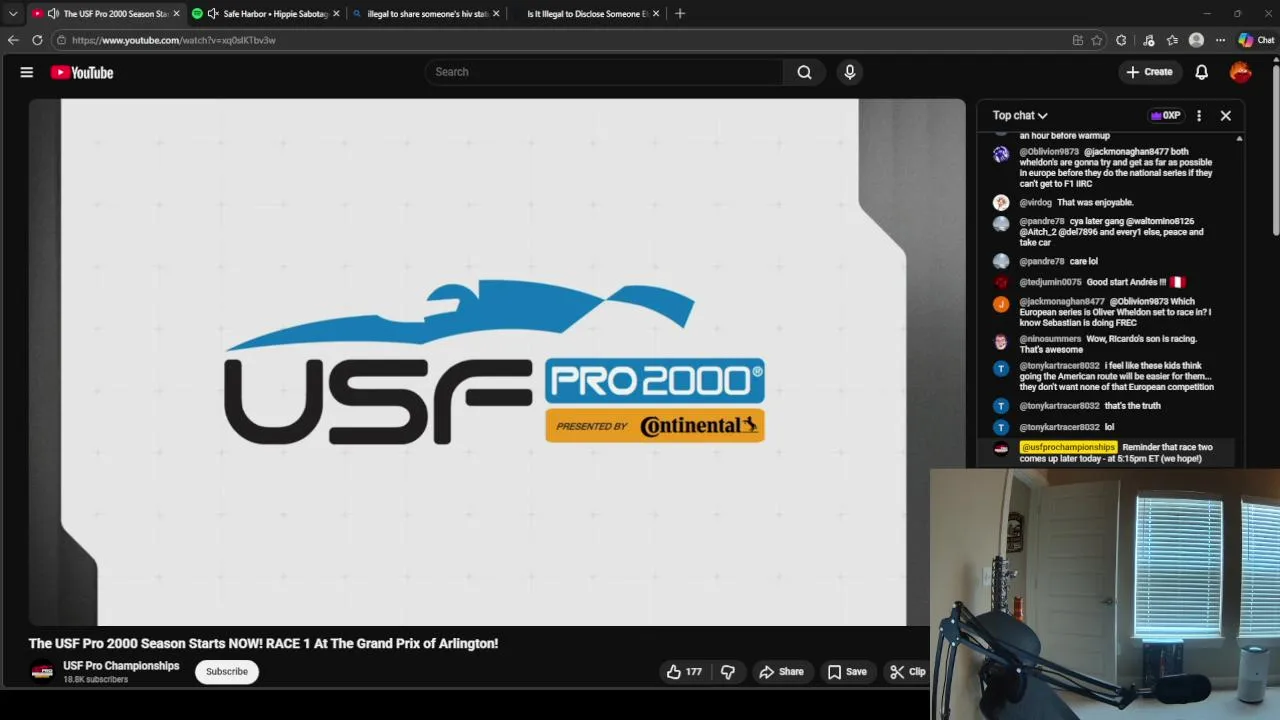The height and width of the screenshot is (720, 1280).
Task: Start voice search with the microphone
Action: click(850, 72)
